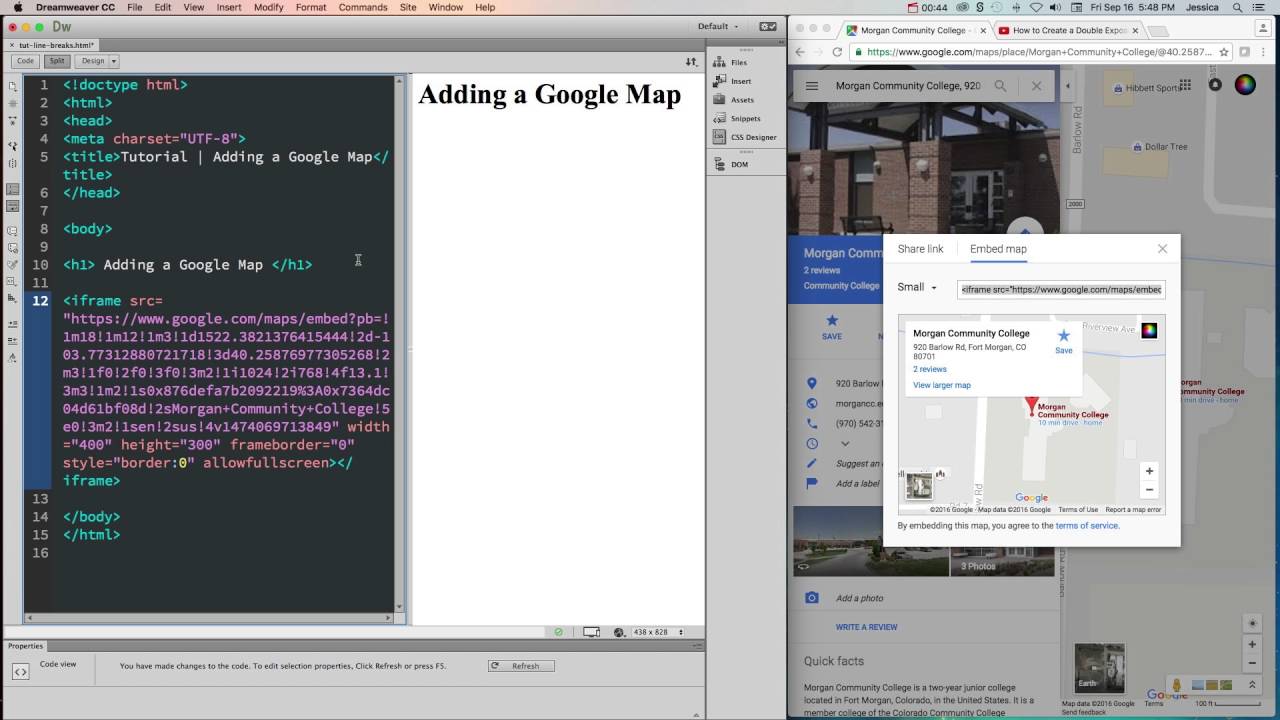
Task: Open the Small map size dropdown
Action: 917,287
